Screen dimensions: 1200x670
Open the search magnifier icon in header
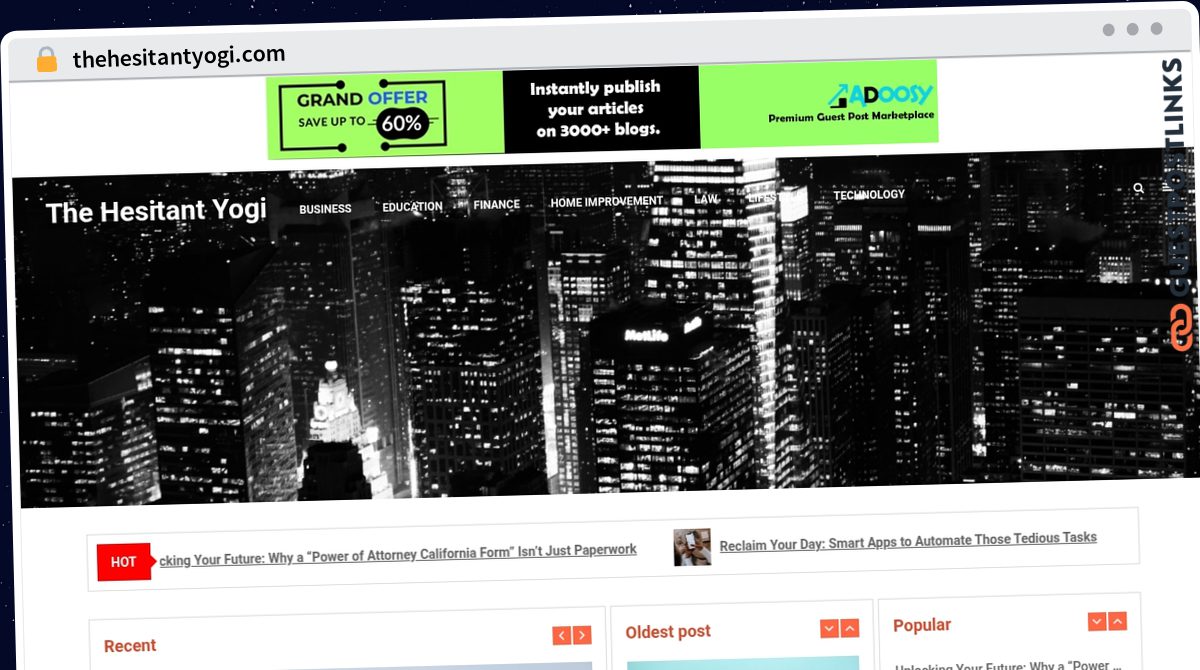pos(1139,187)
